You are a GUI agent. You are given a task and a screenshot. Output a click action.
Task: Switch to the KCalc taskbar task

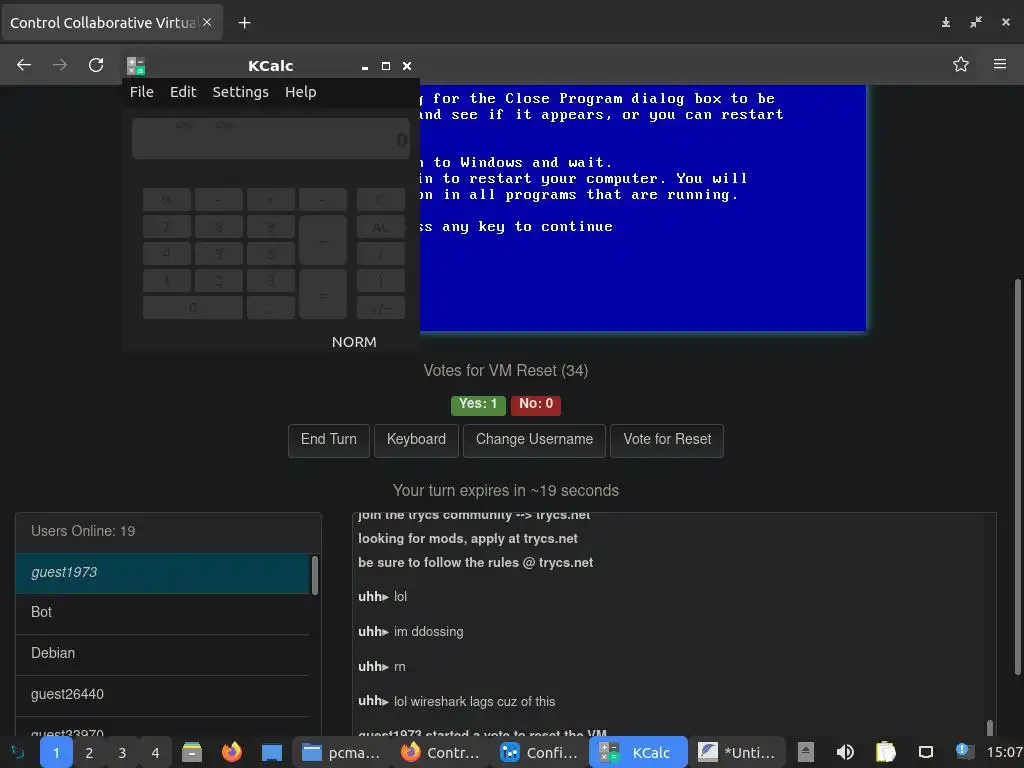[x=638, y=753]
